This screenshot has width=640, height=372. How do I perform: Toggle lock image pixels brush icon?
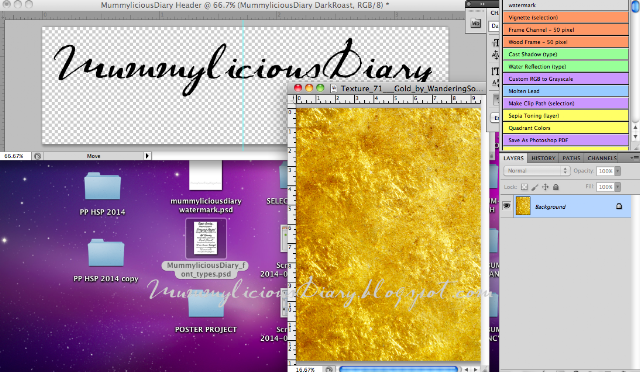pyautogui.click(x=535, y=187)
